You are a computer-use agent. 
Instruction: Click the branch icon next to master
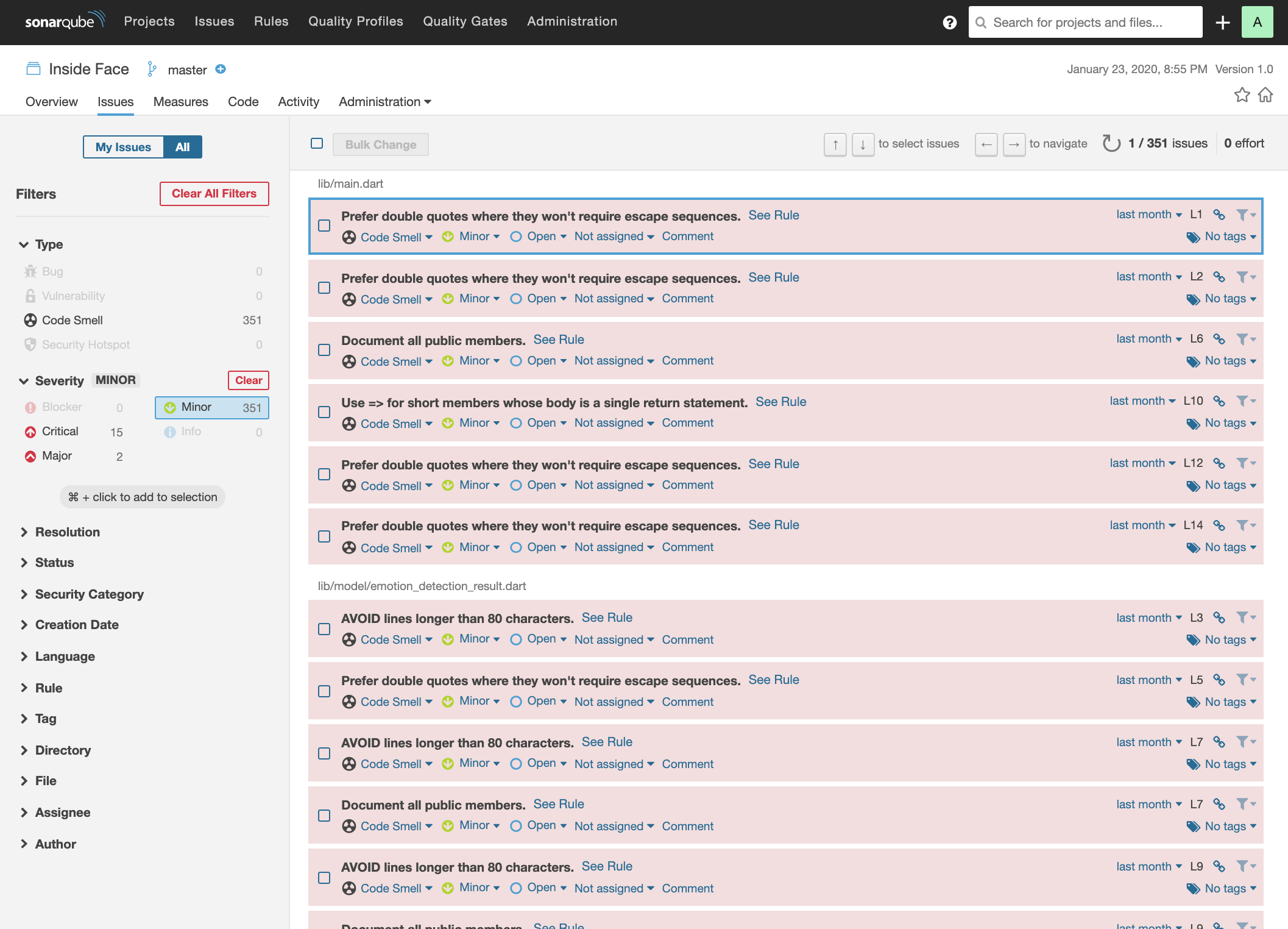tap(151, 68)
